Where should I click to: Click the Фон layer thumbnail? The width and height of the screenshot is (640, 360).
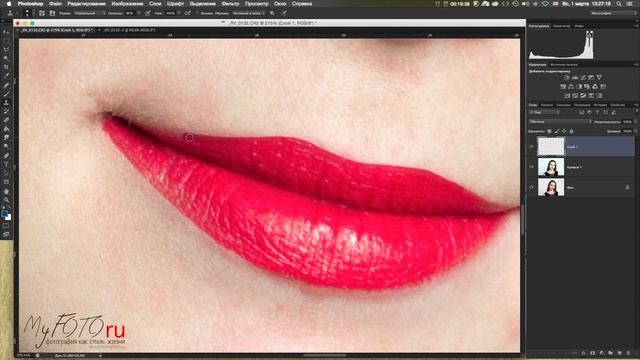click(551, 187)
